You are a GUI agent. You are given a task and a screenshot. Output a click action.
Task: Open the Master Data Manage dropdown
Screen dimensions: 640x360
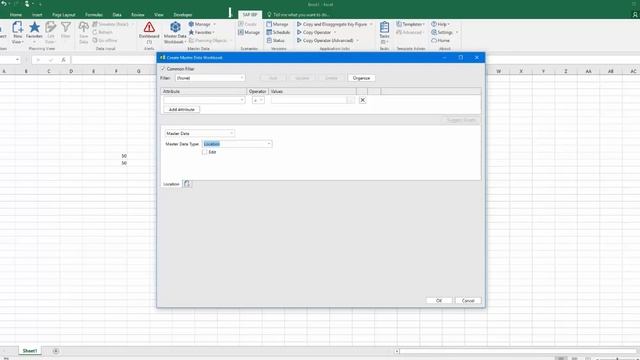(x=202, y=24)
